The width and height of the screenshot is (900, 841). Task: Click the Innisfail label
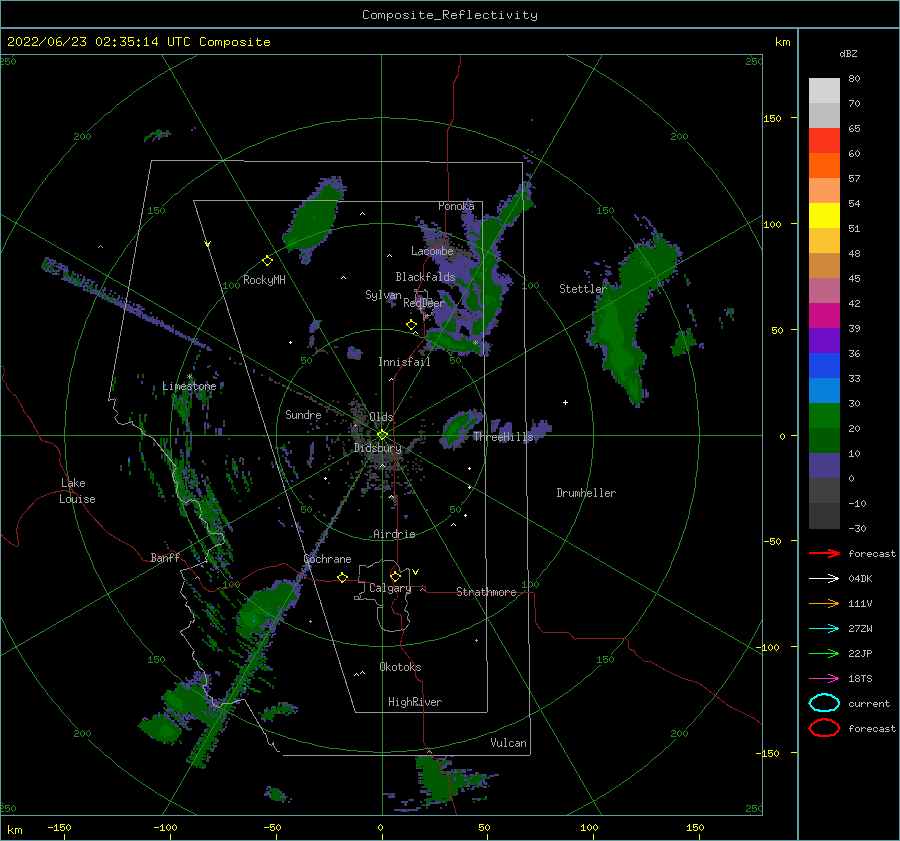click(404, 362)
